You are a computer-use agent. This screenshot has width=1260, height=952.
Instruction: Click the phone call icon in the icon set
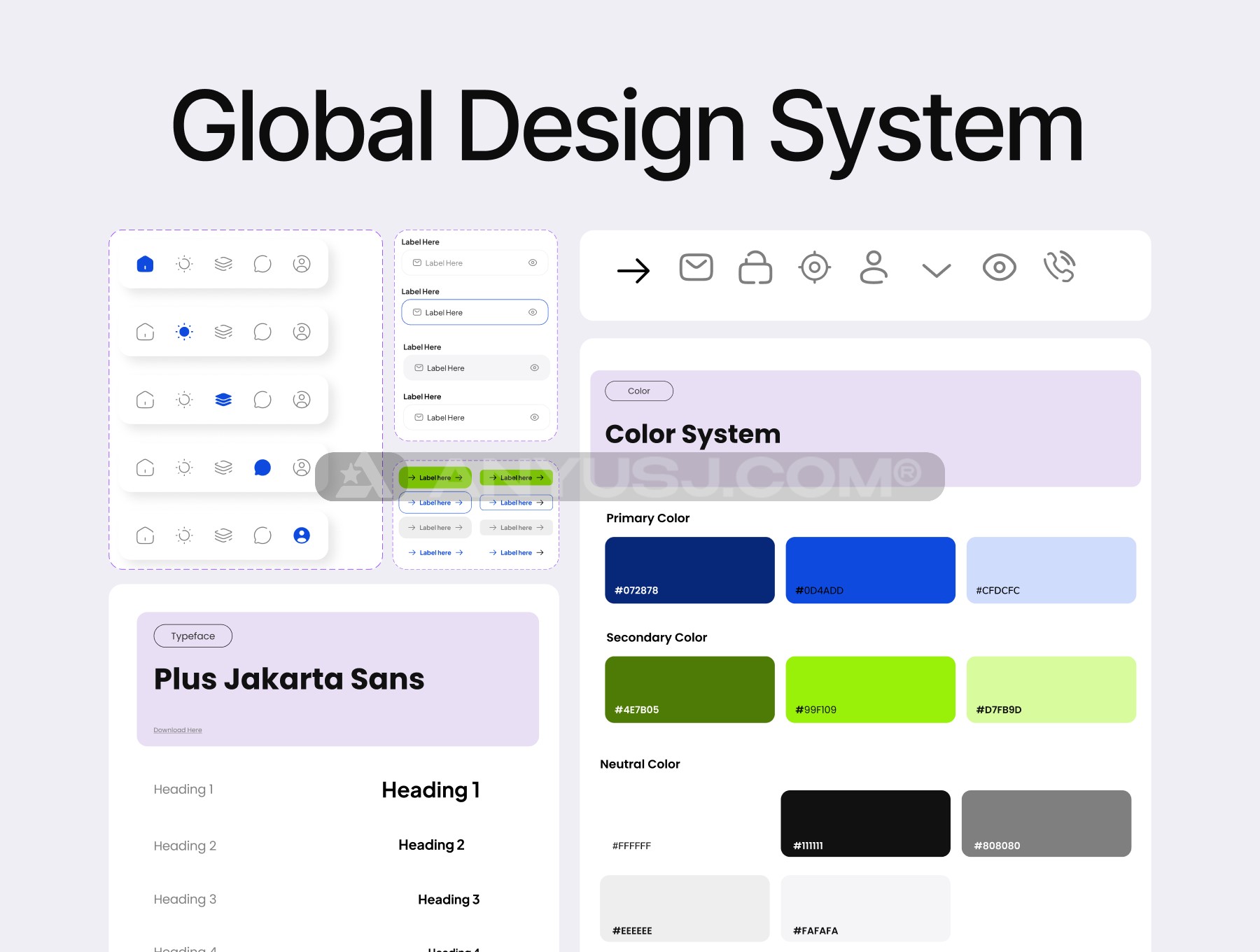[x=1059, y=267]
